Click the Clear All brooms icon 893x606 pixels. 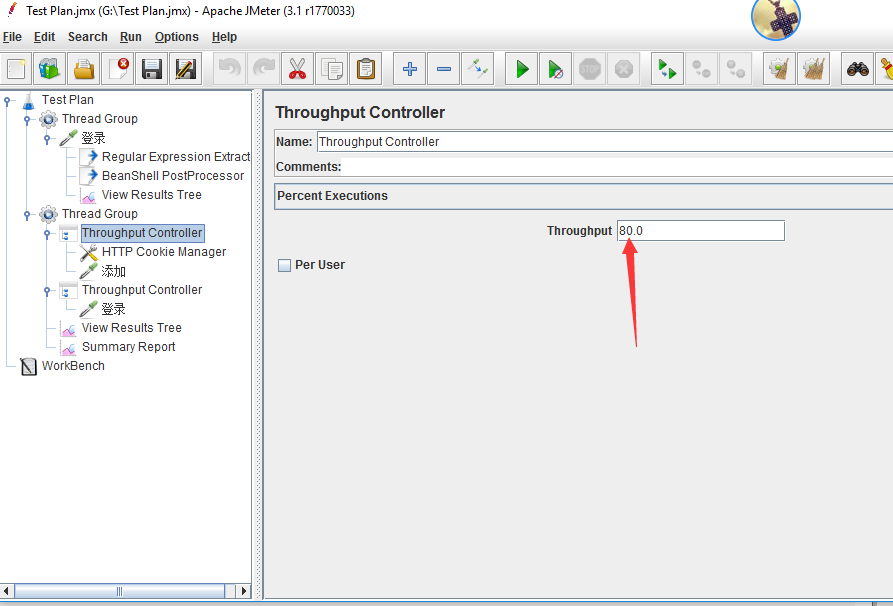[x=813, y=69]
